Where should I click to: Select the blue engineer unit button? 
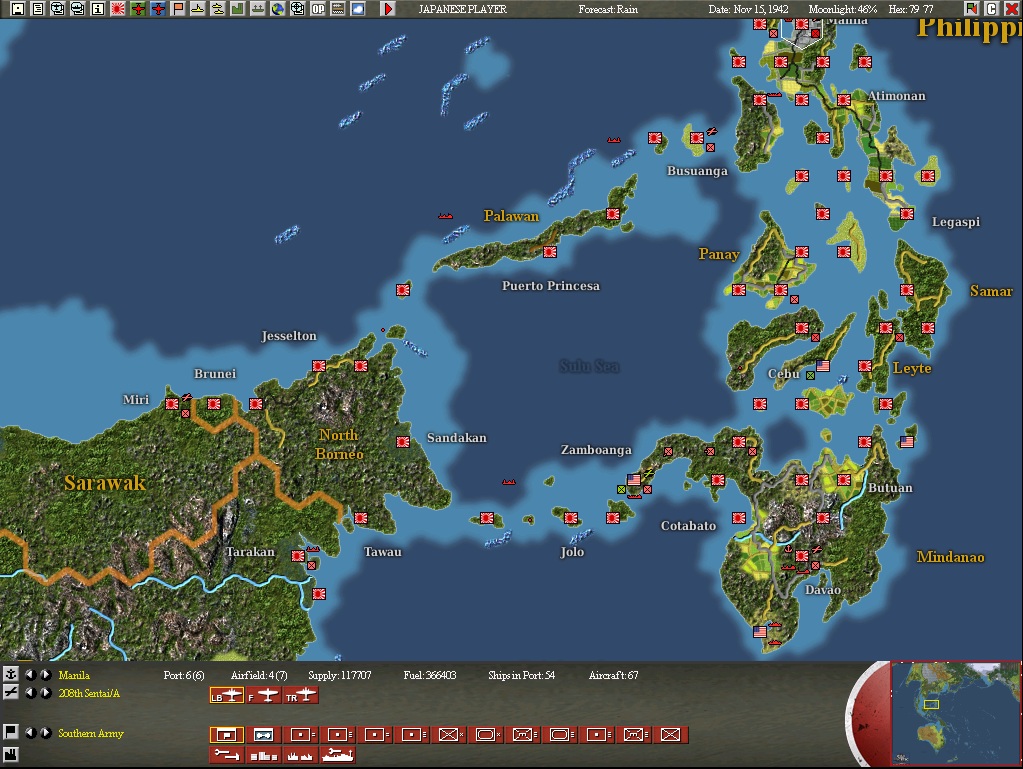(264, 735)
